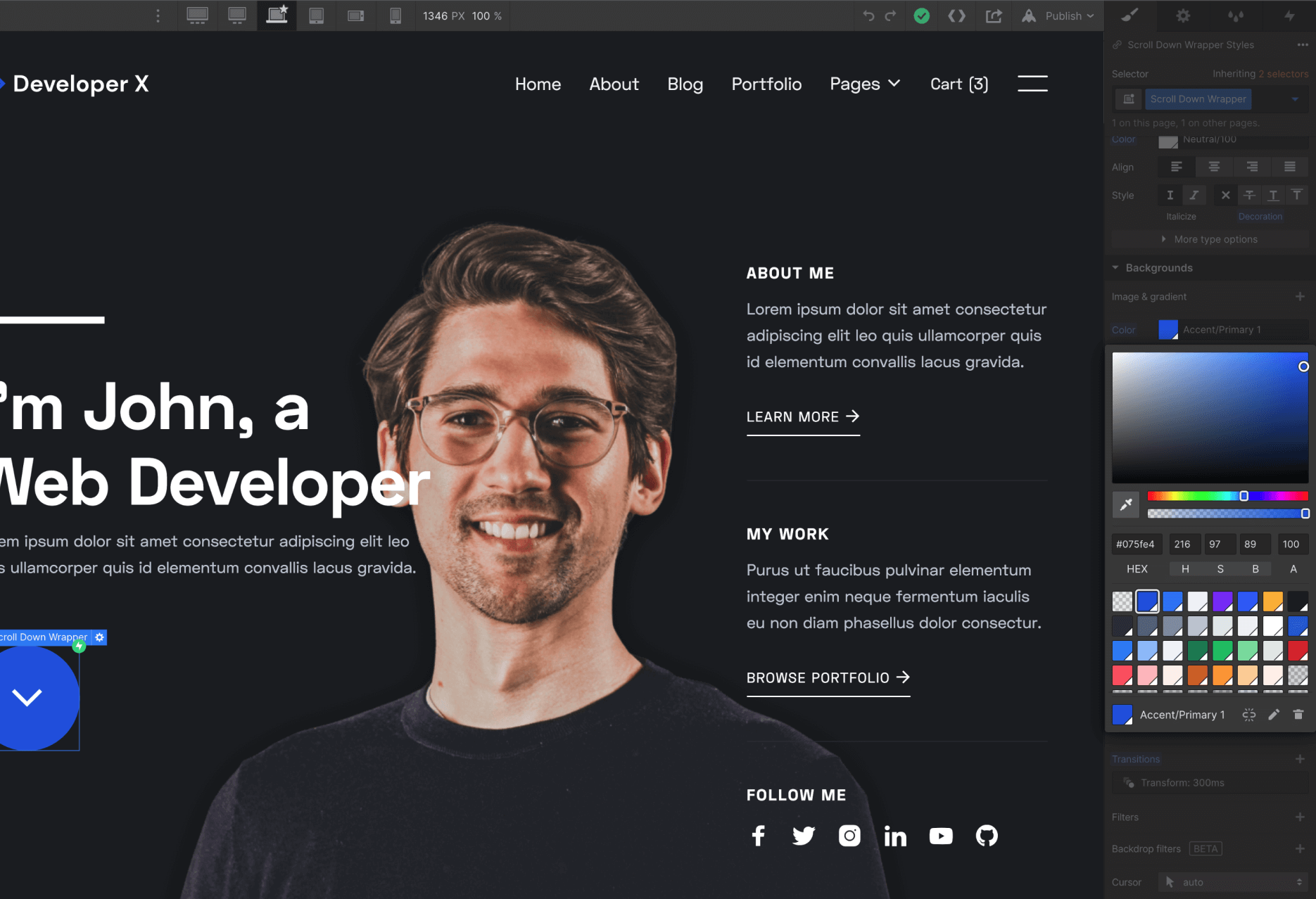The height and width of the screenshot is (899, 1316).
Task: Toggle Italicize on the text style
Action: tap(1194, 196)
